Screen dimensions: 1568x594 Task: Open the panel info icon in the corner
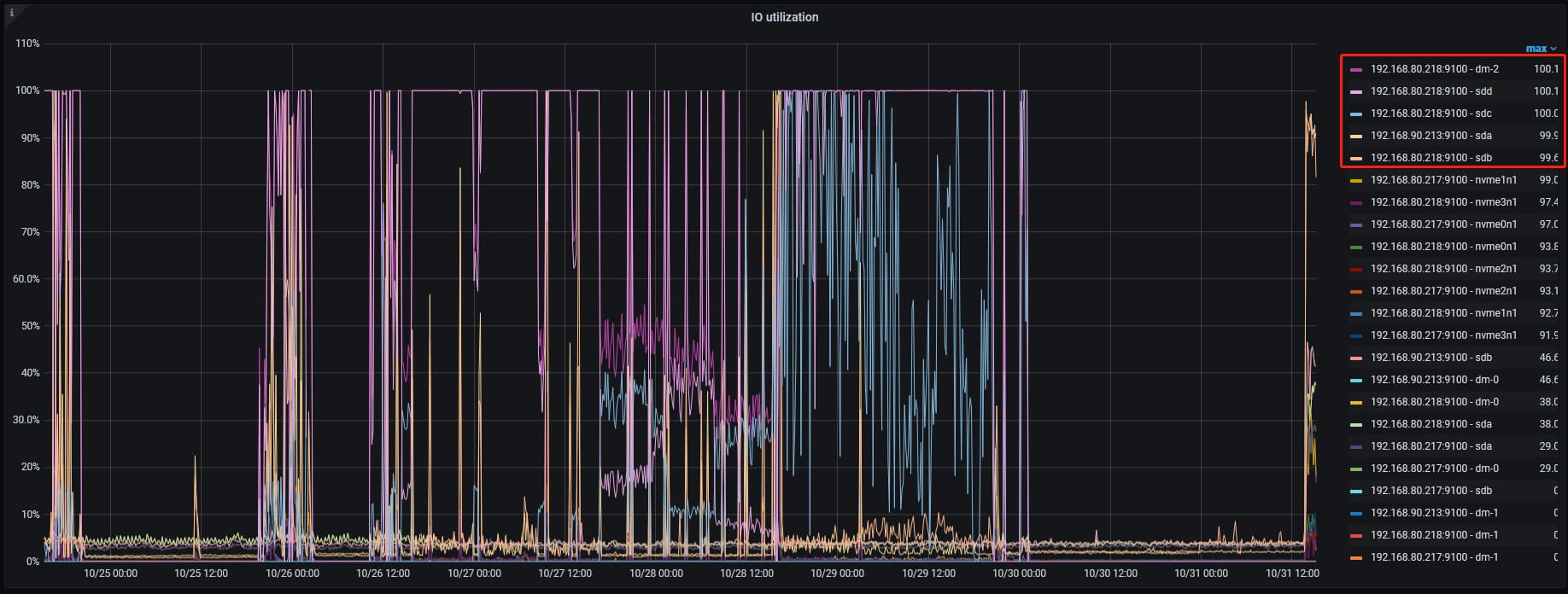pyautogui.click(x=11, y=13)
